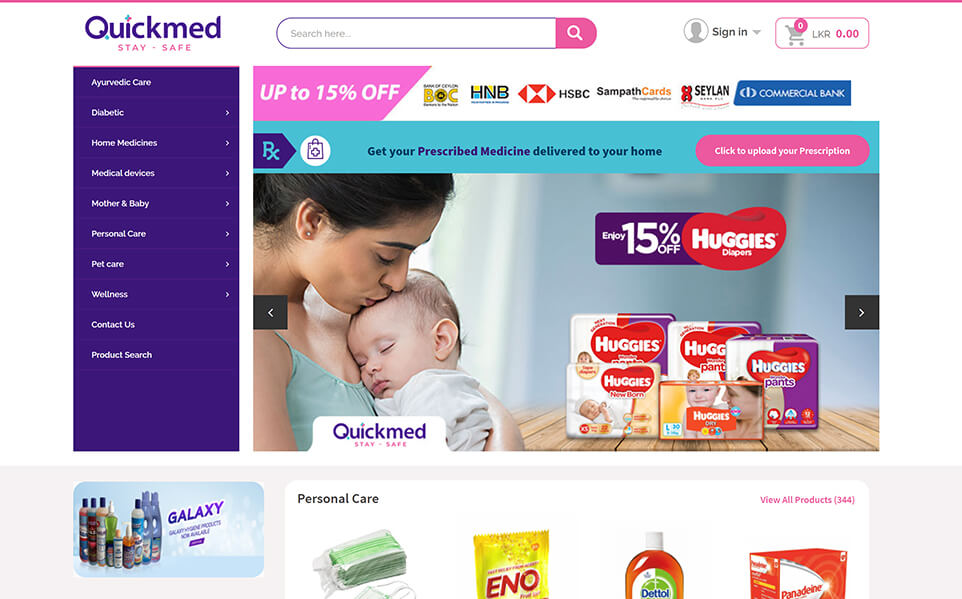Advance to next banner slide
Viewport: 962px width, 599px height.
click(x=861, y=312)
